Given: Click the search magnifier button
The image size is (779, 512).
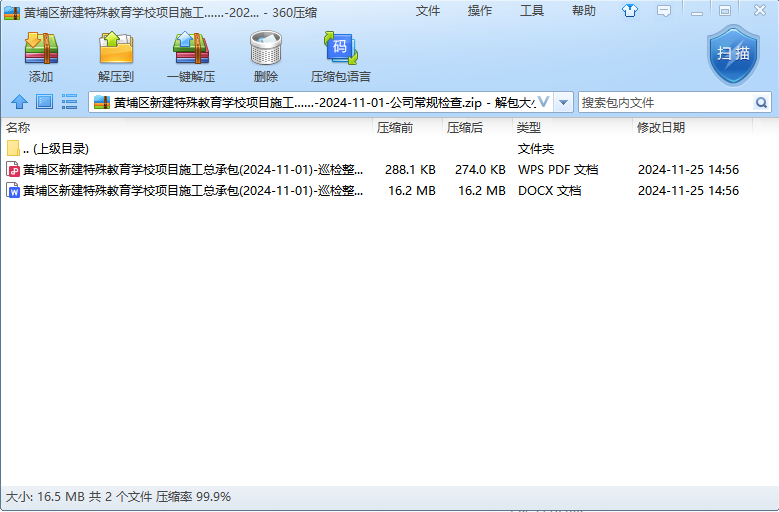Looking at the screenshot, I should 761,102.
